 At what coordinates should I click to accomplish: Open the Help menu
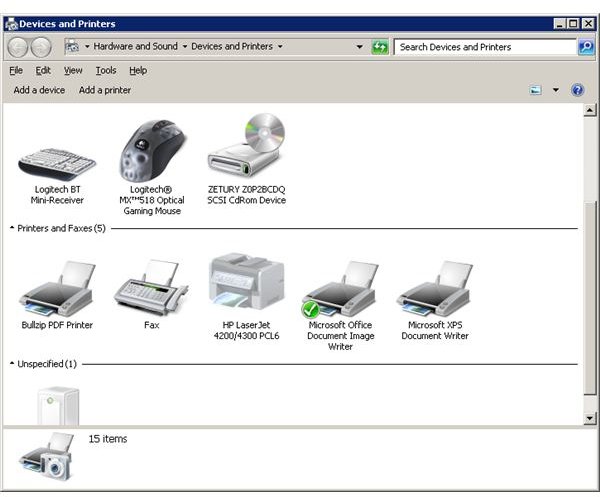138,70
